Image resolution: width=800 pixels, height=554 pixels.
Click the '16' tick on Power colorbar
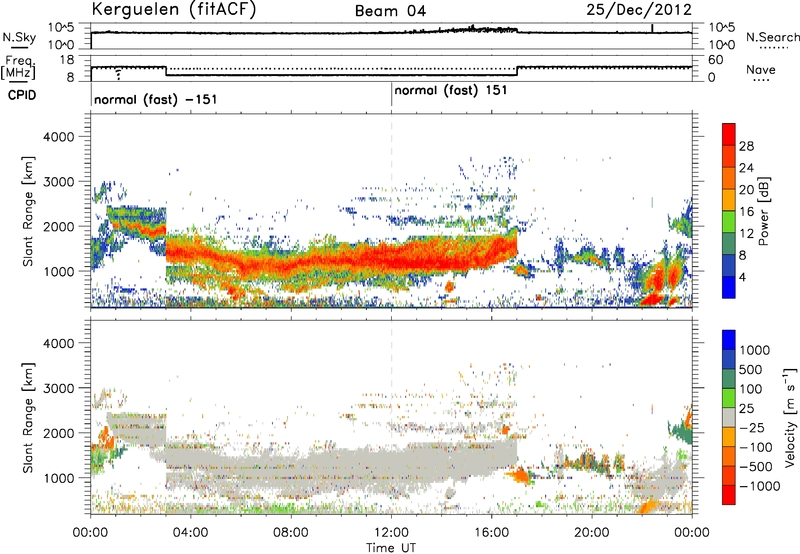[x=746, y=212]
